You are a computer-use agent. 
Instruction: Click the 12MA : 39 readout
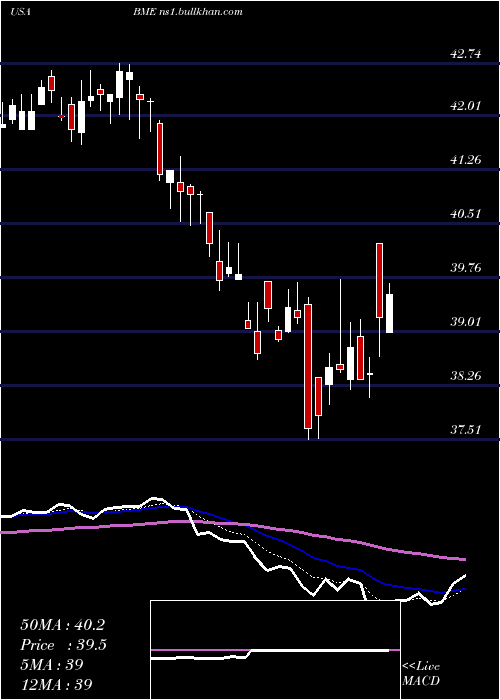pos(56,684)
